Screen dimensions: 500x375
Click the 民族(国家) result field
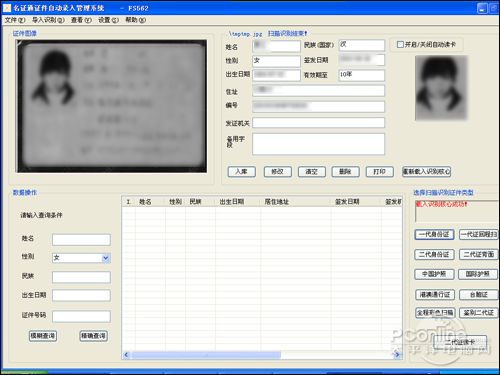coord(362,45)
